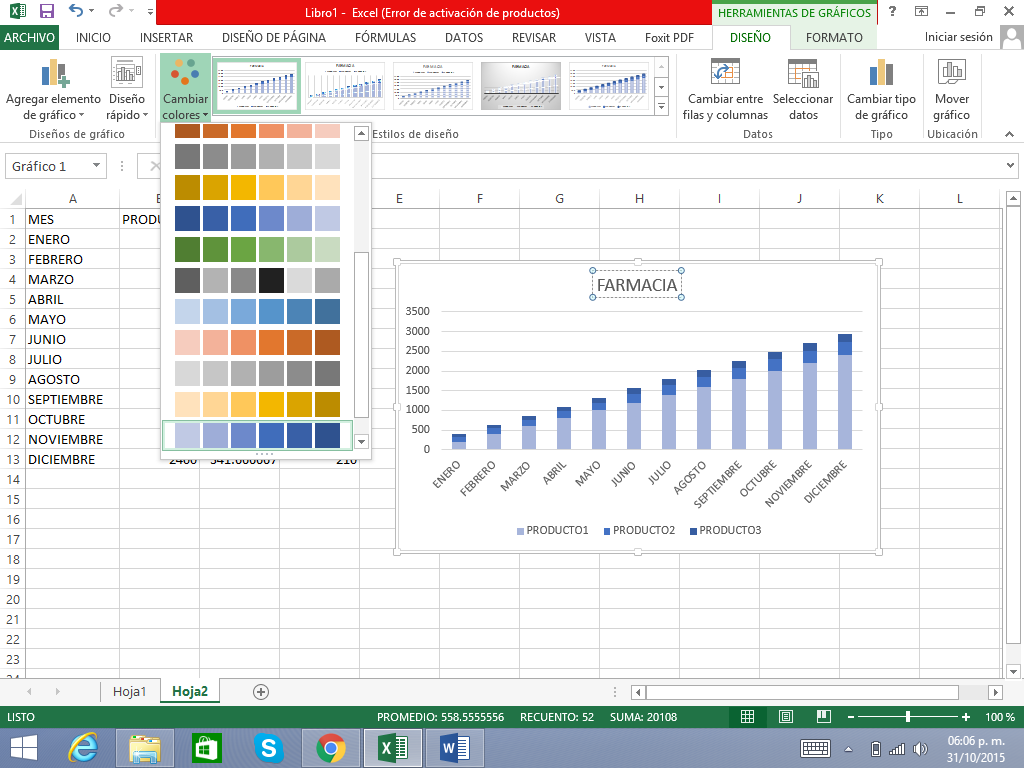
Task: Open Diseño rápido layout options
Action: 126,91
